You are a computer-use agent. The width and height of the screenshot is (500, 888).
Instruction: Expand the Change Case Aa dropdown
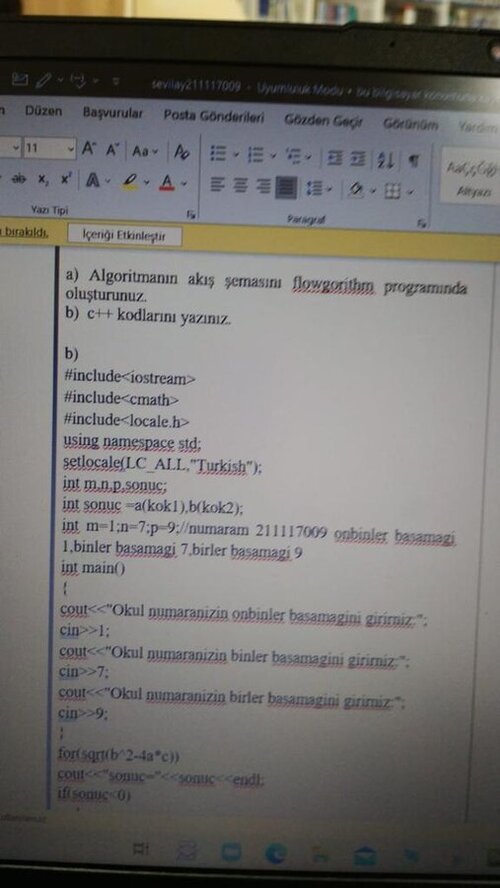click(144, 151)
